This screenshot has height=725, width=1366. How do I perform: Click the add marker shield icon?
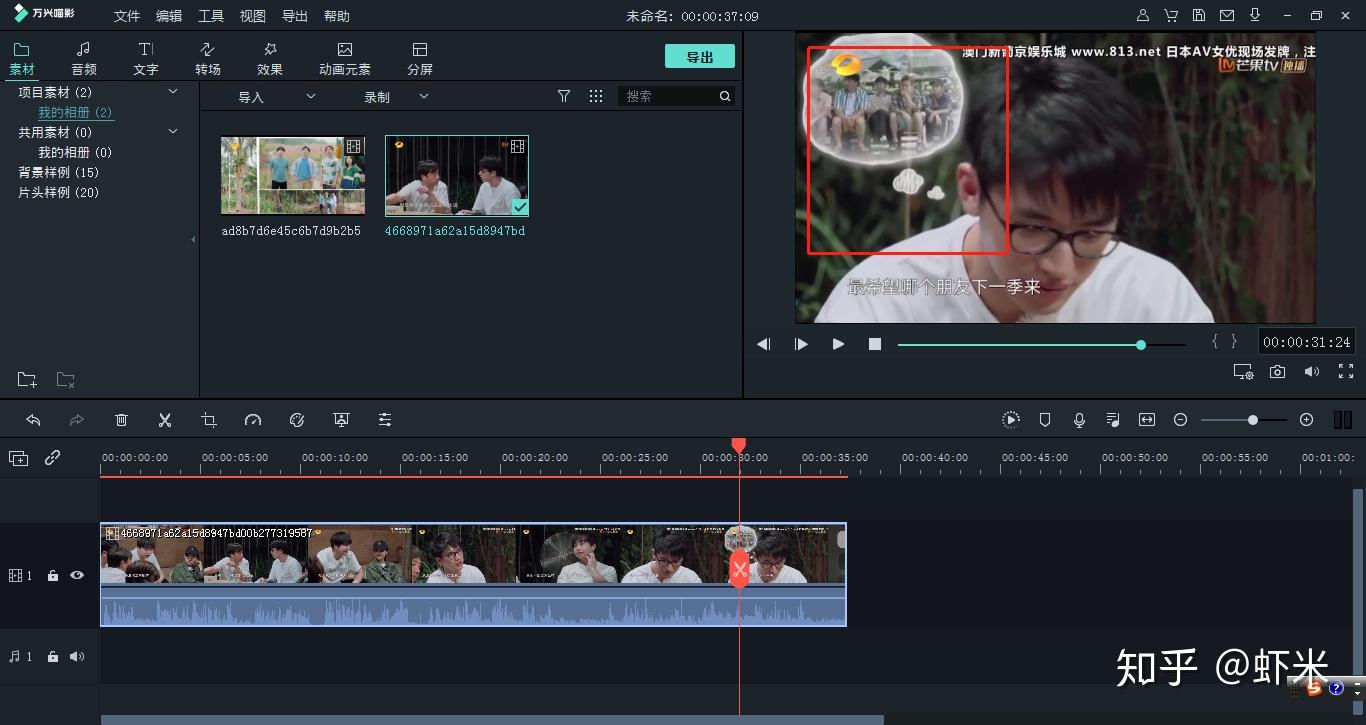[x=1045, y=420]
